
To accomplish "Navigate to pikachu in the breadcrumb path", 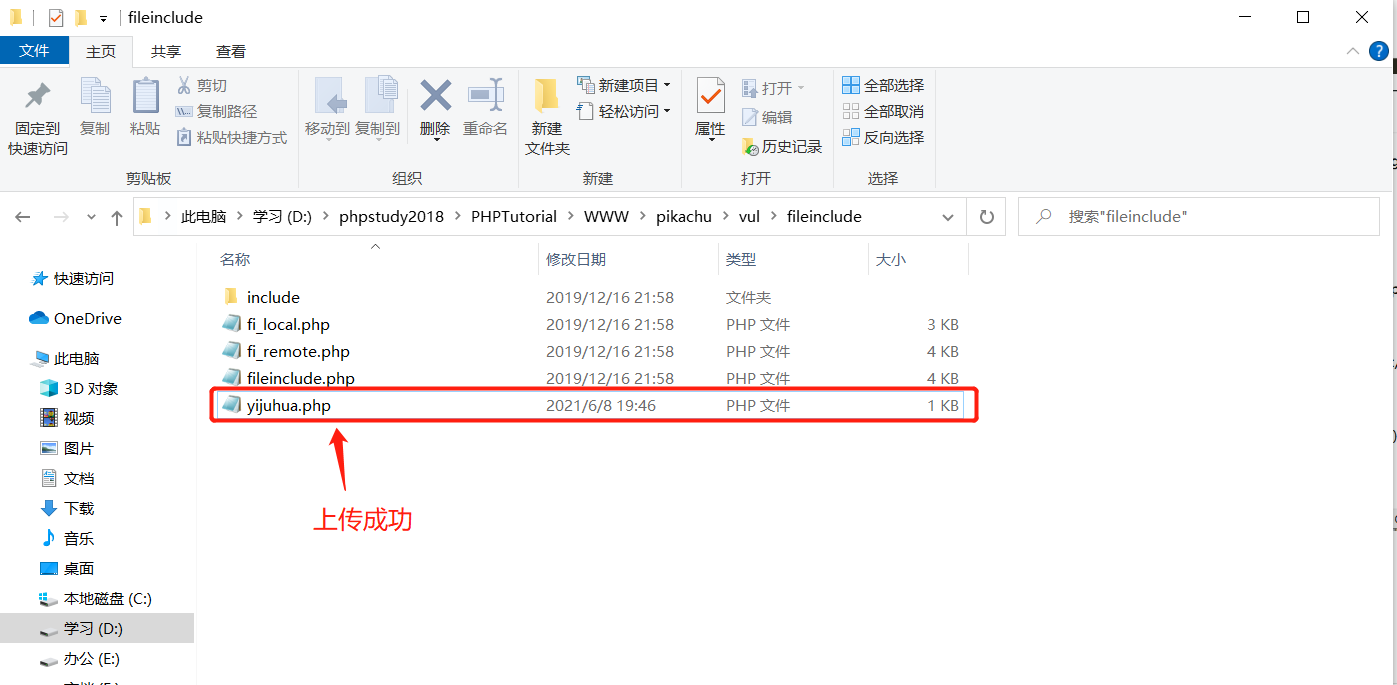I will [x=684, y=216].
